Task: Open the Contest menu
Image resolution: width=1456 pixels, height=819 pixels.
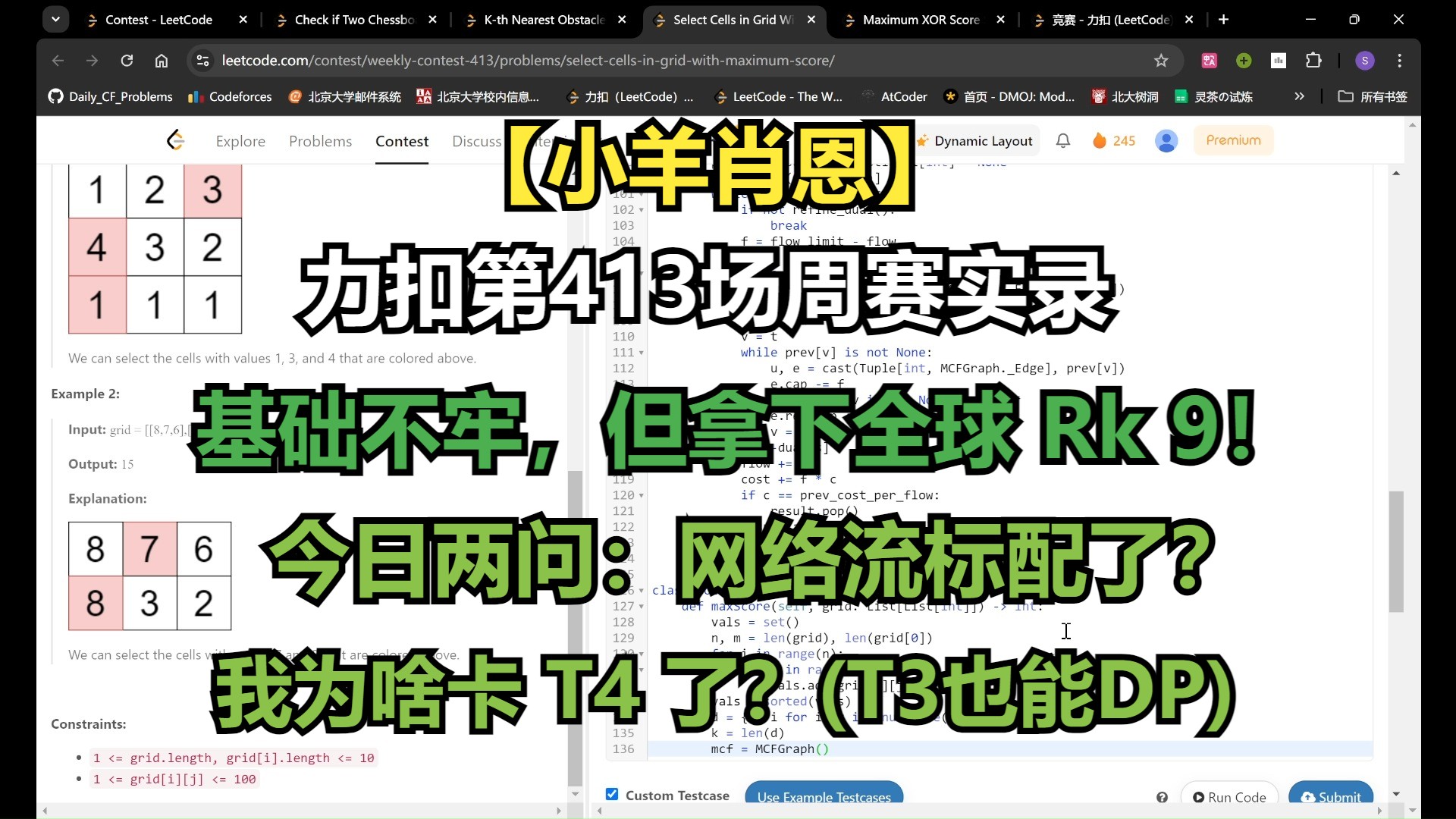Action: [x=402, y=141]
